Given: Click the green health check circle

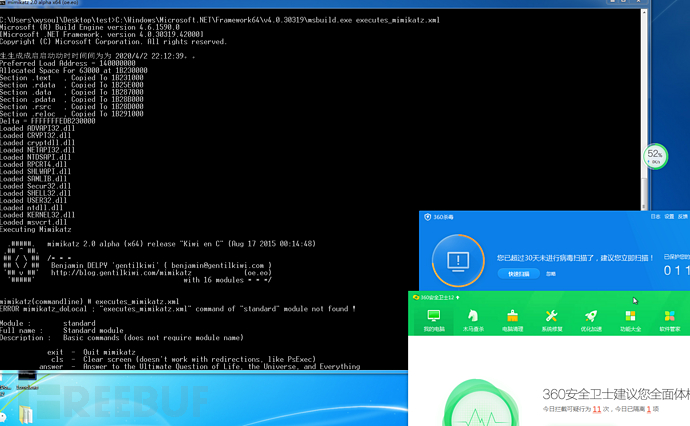Looking at the screenshot, I should click(x=480, y=405).
